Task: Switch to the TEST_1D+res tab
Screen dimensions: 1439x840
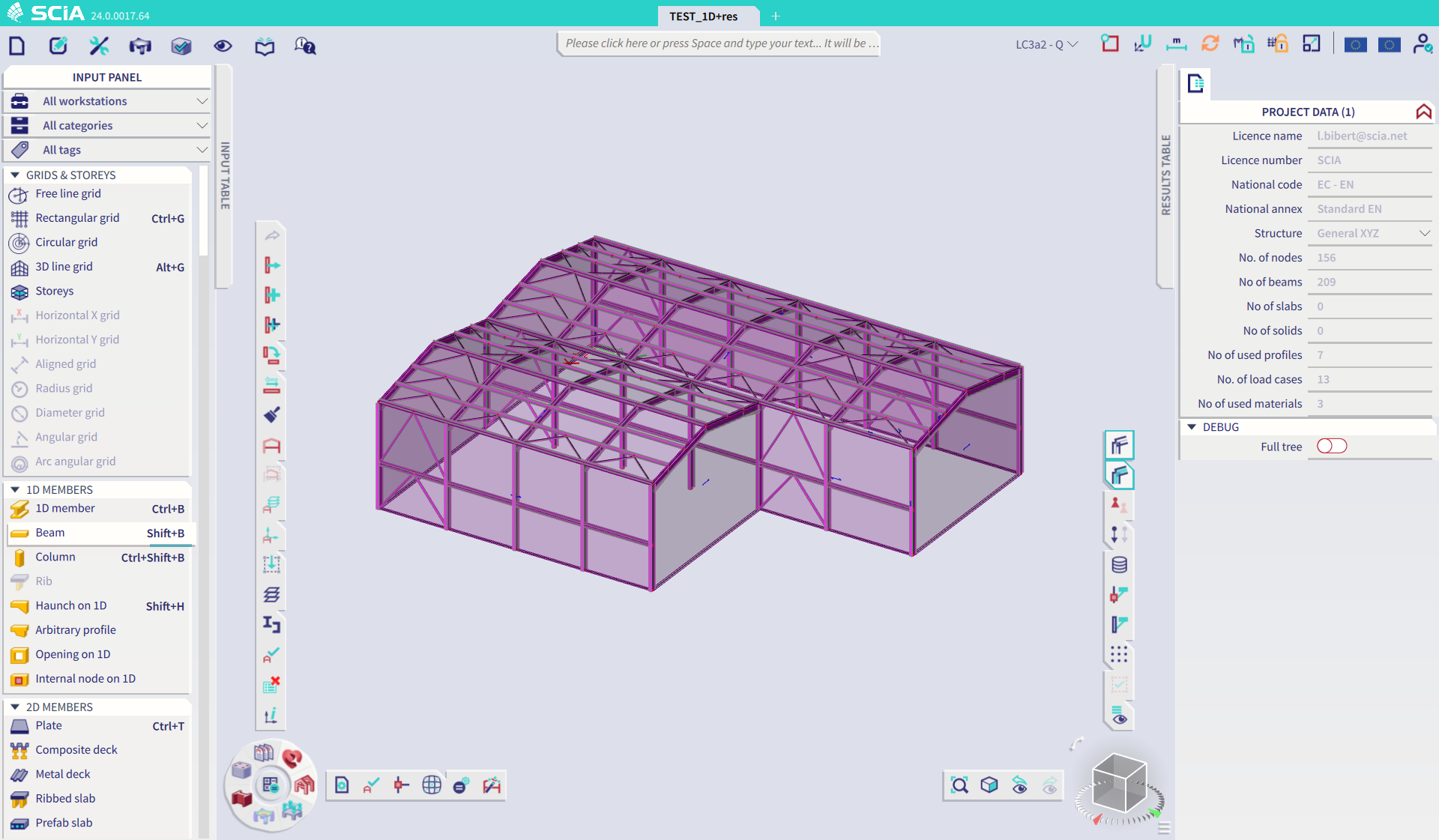Action: (705, 16)
